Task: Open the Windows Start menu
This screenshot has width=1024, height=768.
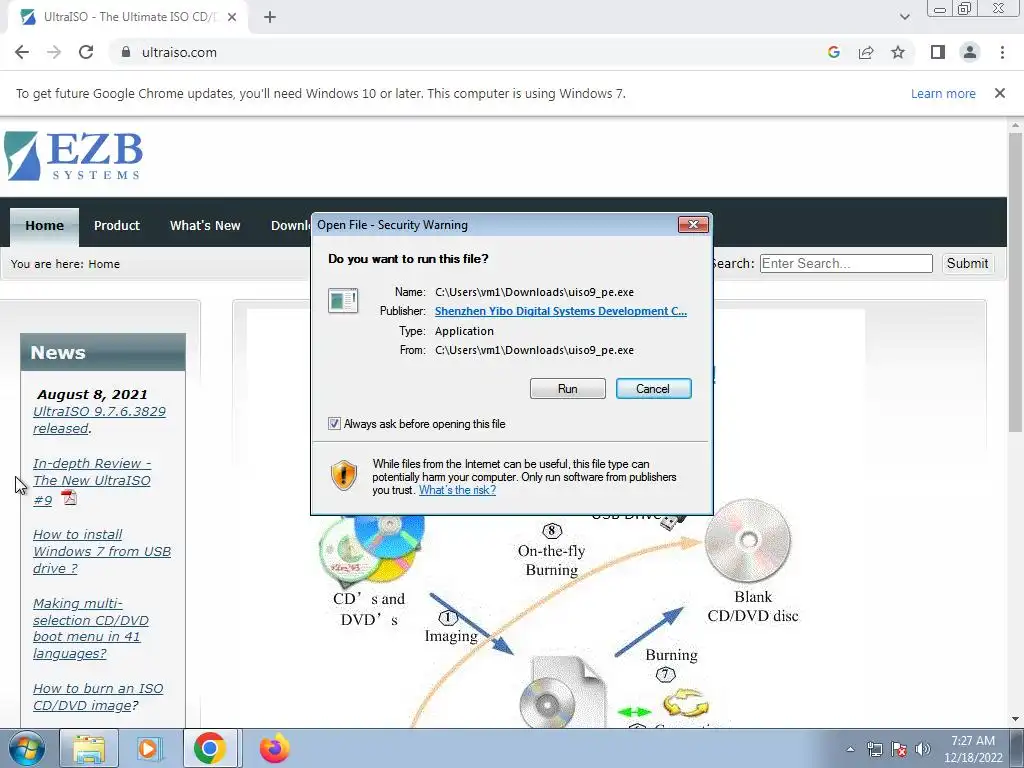Action: point(27,748)
